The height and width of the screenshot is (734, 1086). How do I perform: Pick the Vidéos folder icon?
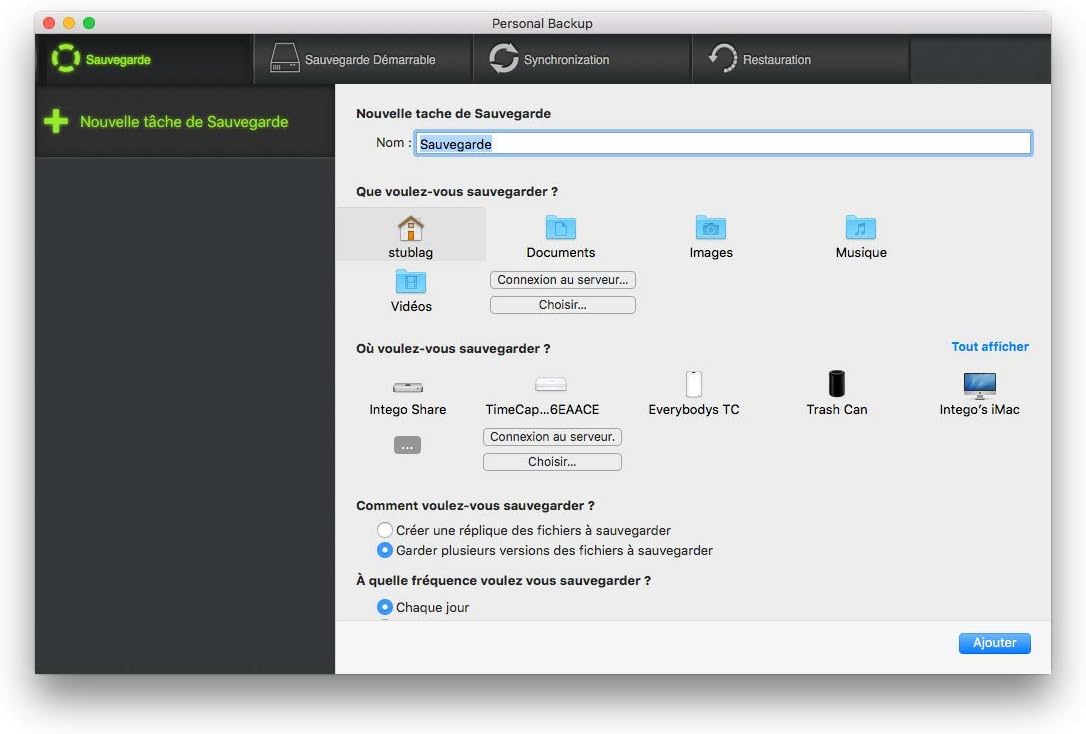[x=410, y=290]
